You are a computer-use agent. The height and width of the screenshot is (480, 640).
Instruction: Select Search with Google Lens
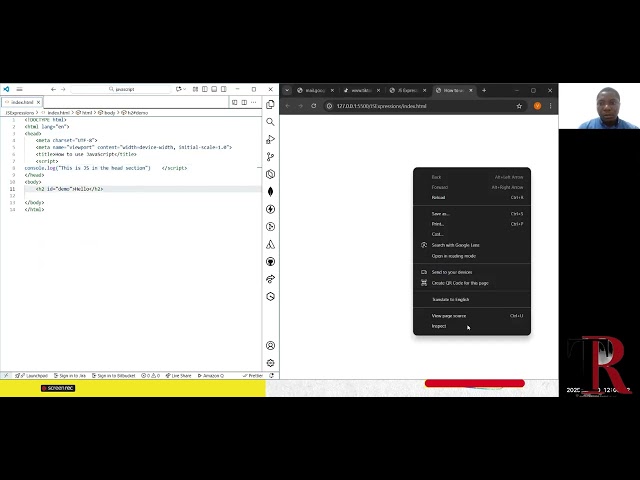tap(472, 245)
